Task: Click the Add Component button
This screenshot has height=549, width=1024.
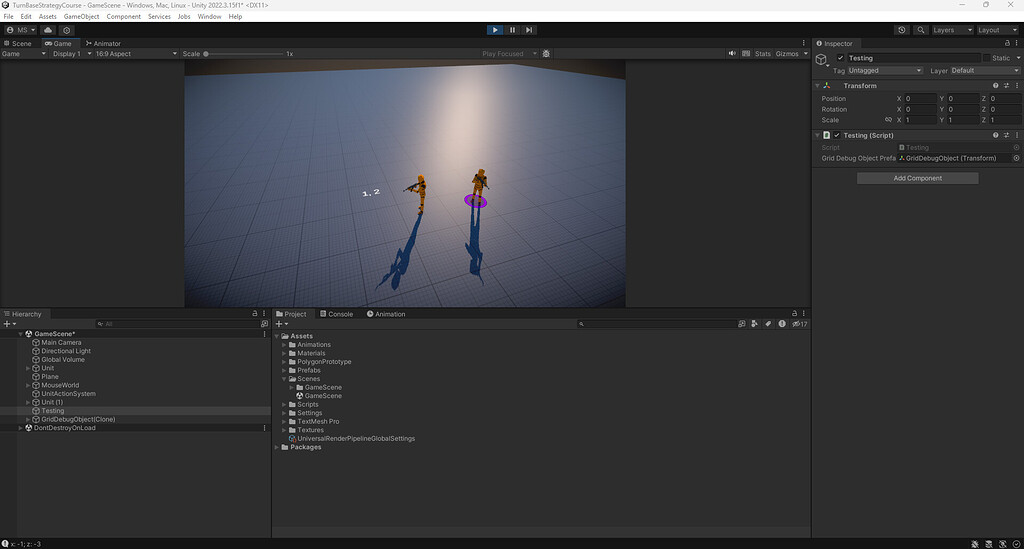Action: point(918,178)
